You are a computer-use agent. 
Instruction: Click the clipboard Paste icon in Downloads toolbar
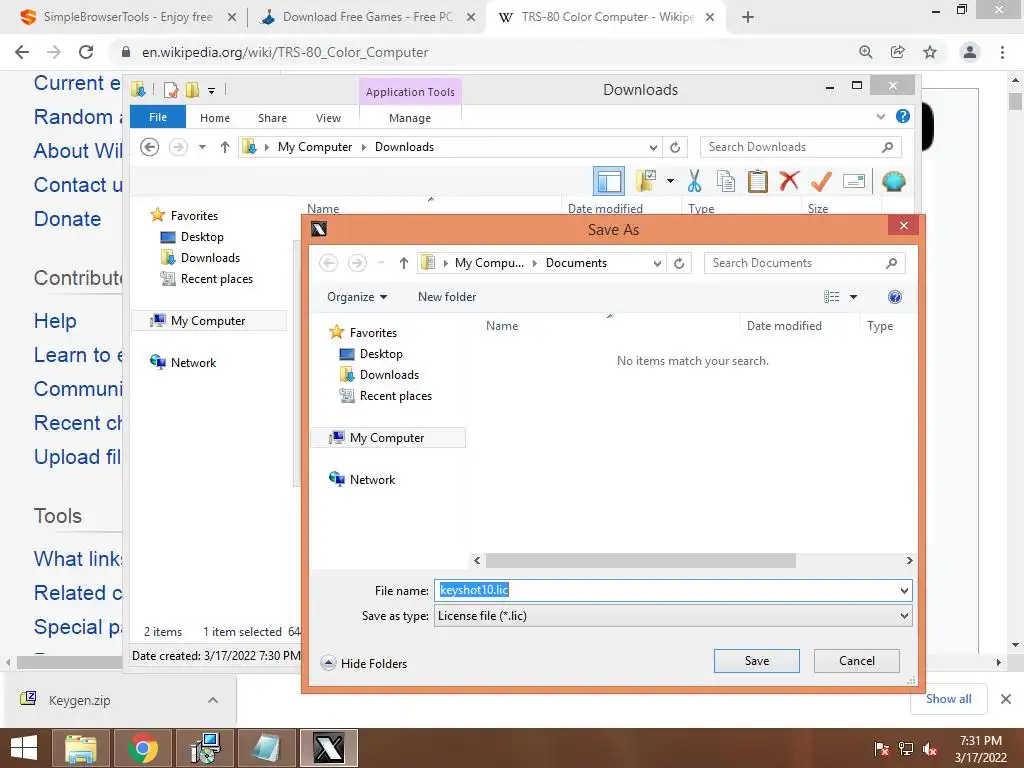point(758,181)
